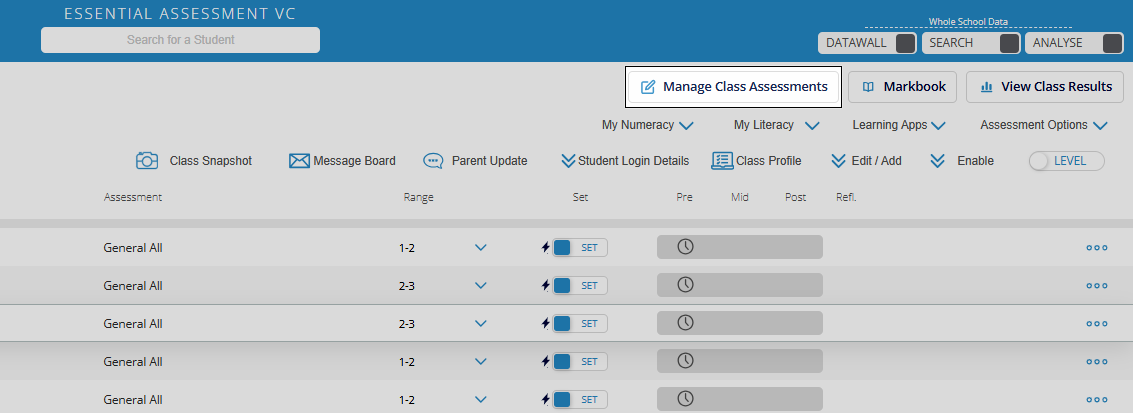Open Parent Update speech bubble icon
Viewport: 1133px width, 413px height.
433,161
